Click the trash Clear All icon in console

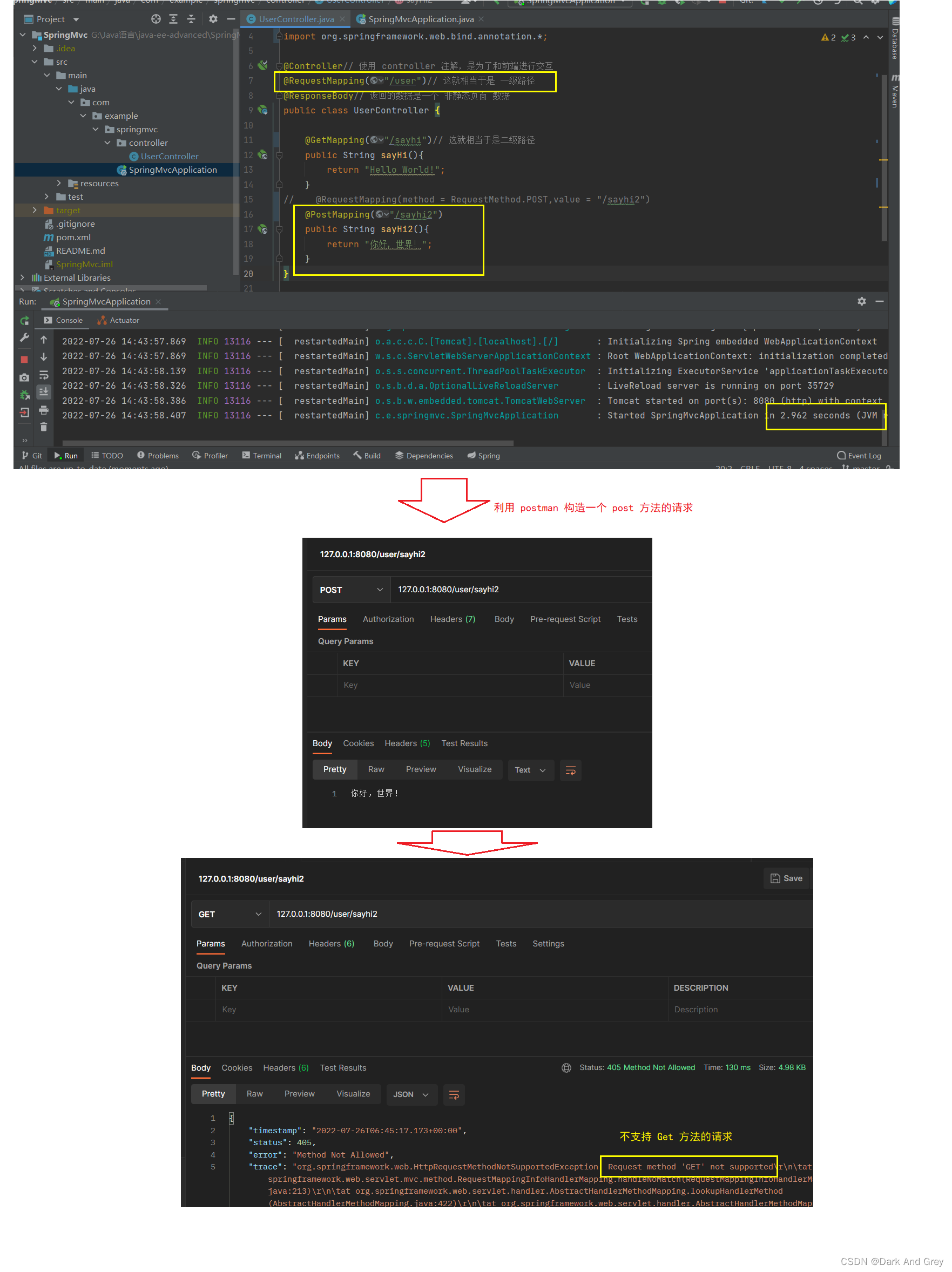pos(44,427)
